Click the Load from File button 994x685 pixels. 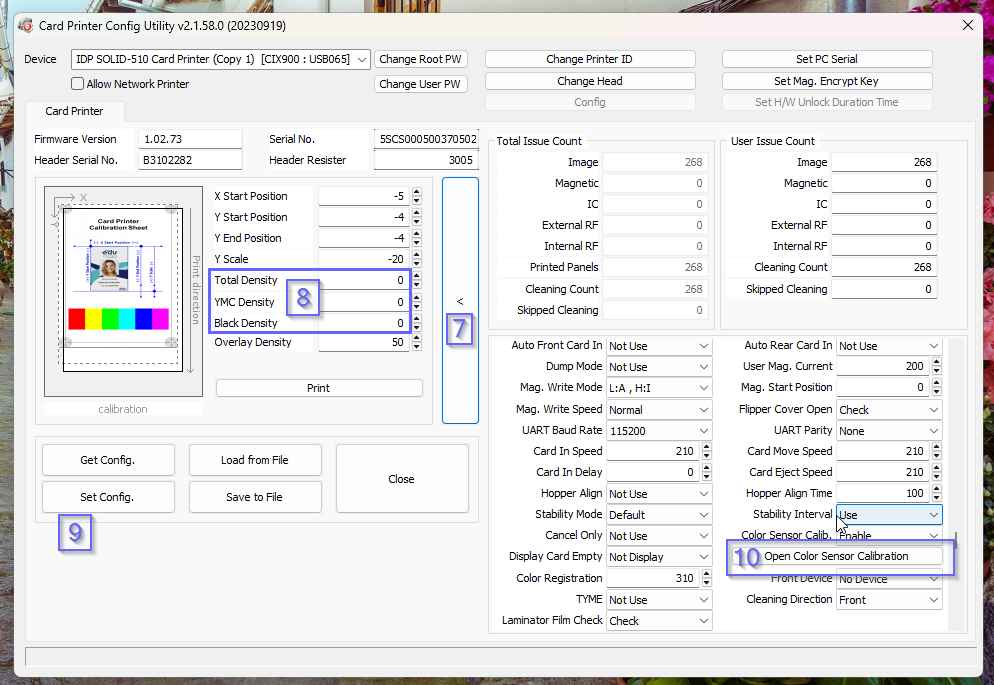pos(255,460)
